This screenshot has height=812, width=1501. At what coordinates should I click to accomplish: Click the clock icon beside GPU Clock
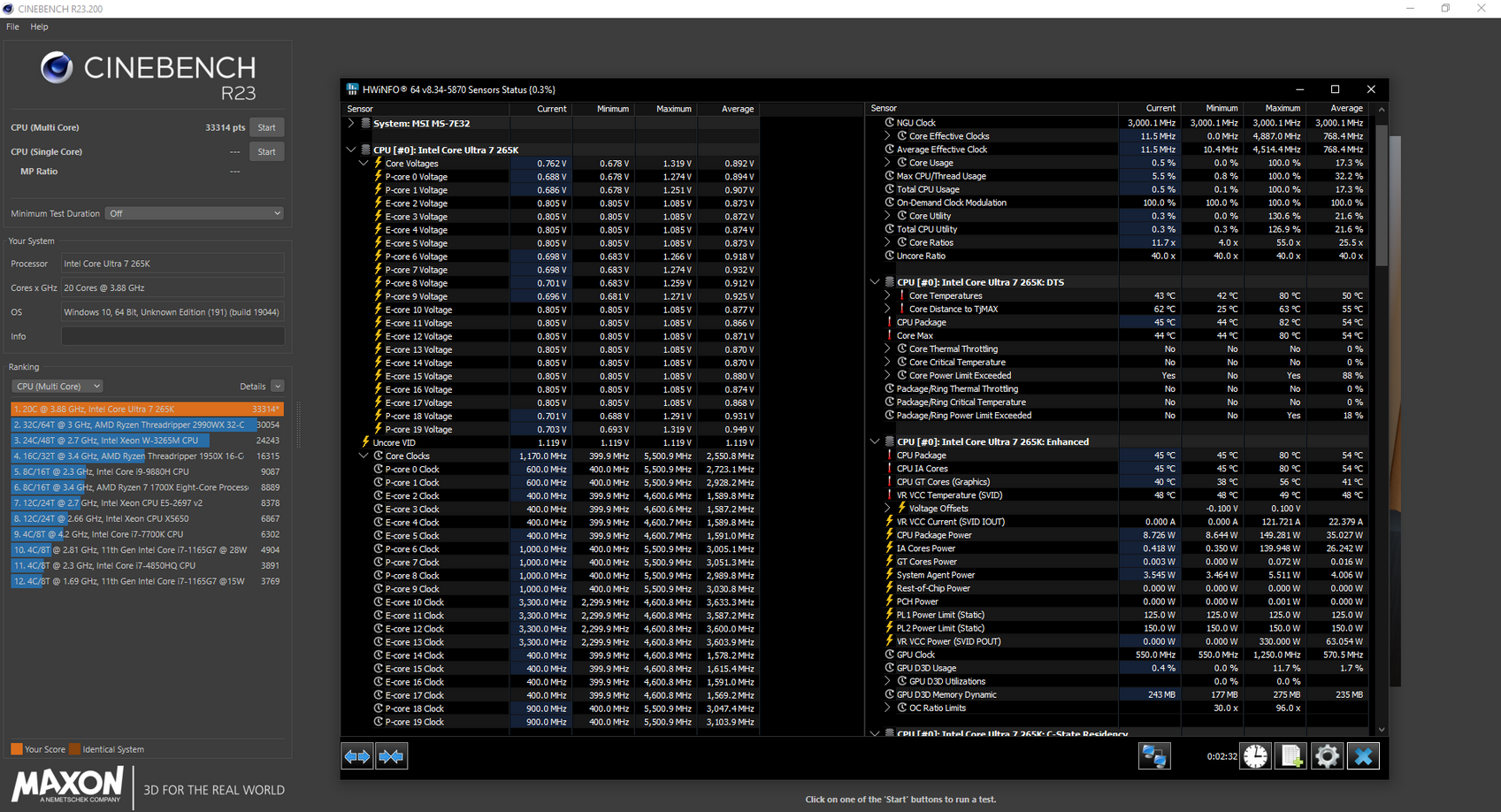(x=890, y=655)
